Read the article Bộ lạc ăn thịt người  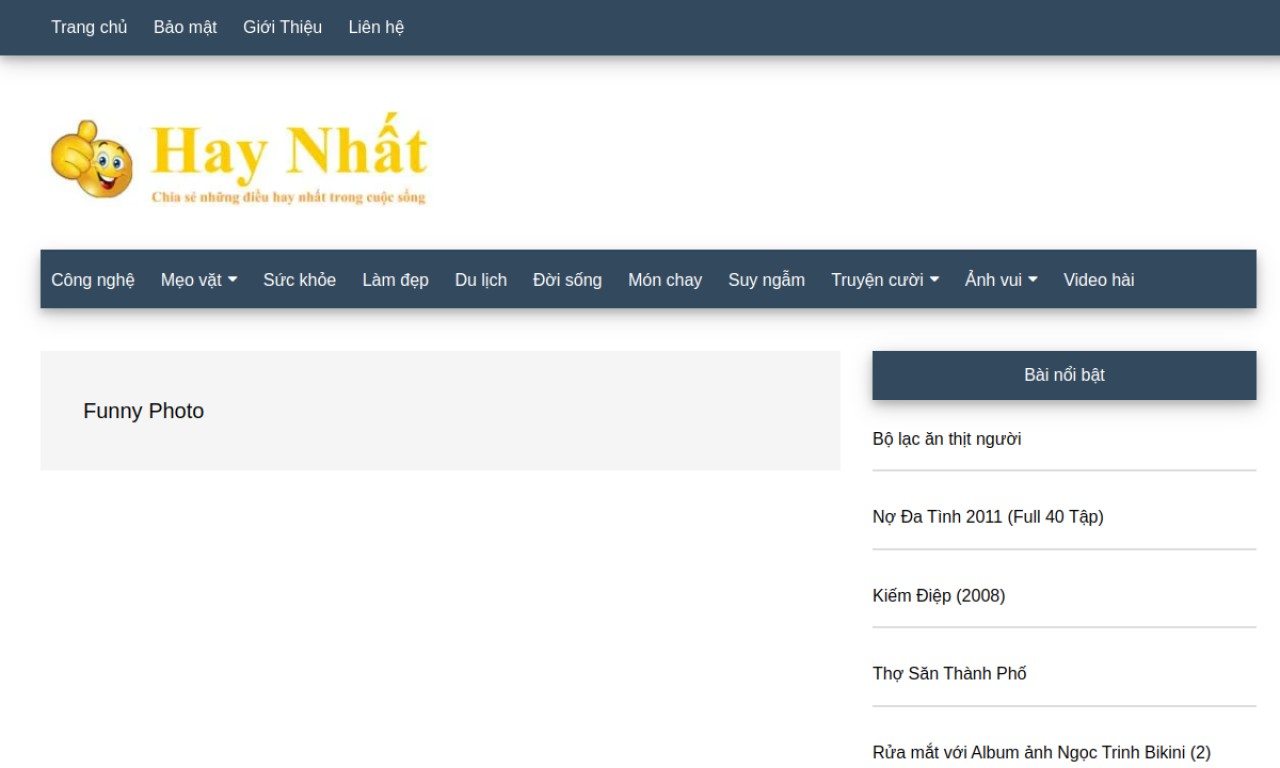pyautogui.click(x=947, y=439)
